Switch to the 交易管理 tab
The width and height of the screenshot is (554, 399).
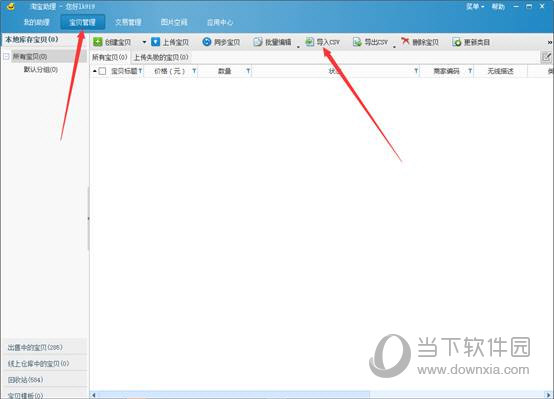(x=128, y=22)
